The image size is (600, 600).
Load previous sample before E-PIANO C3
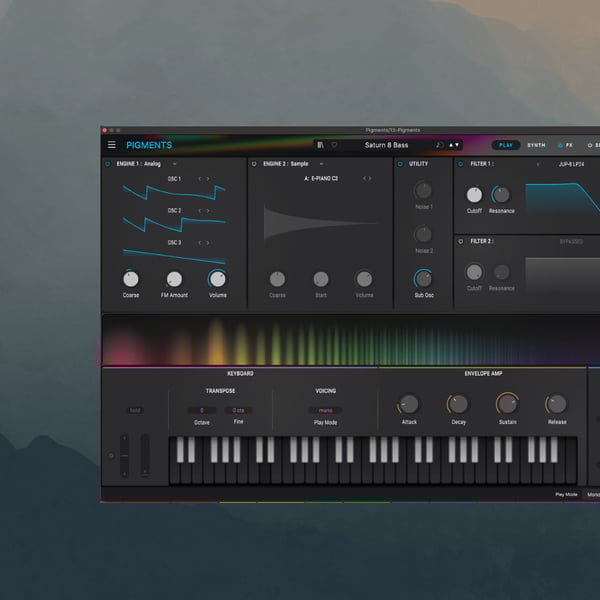(x=364, y=178)
